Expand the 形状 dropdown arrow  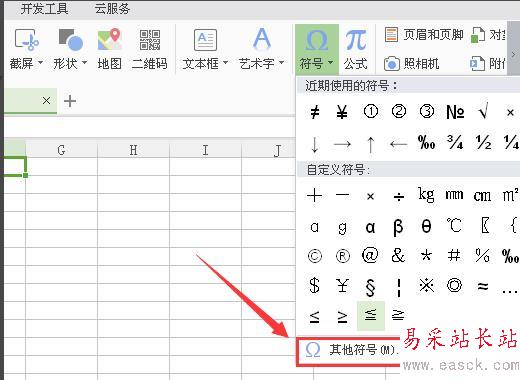pyautogui.click(x=84, y=62)
